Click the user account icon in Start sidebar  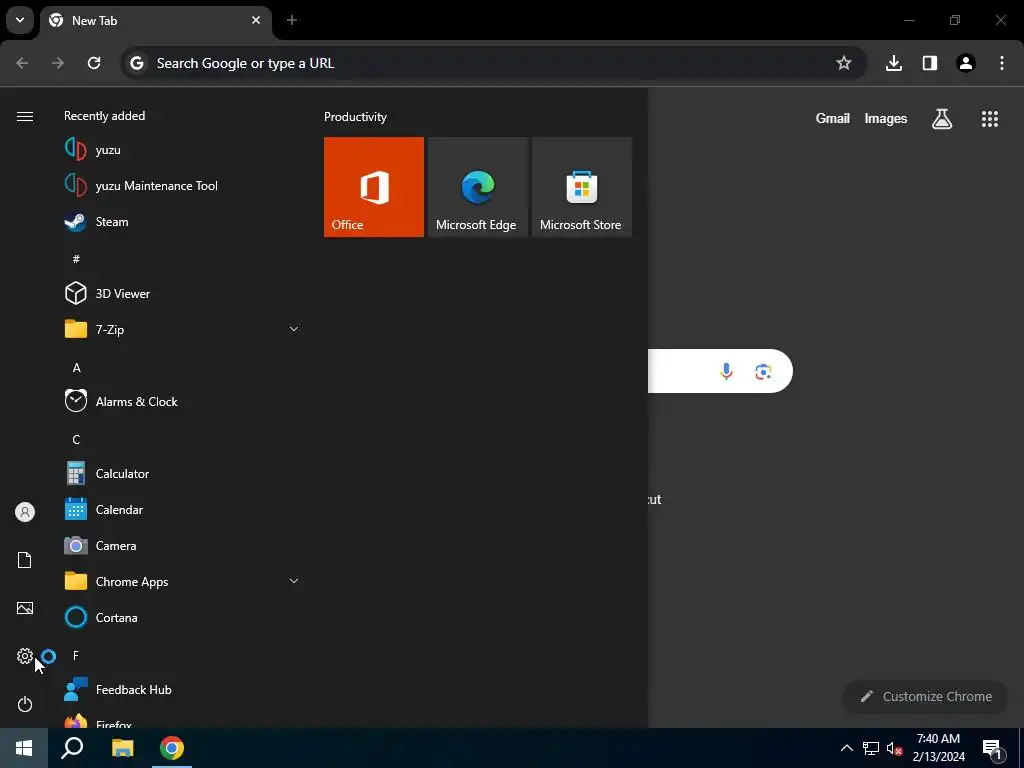[25, 512]
